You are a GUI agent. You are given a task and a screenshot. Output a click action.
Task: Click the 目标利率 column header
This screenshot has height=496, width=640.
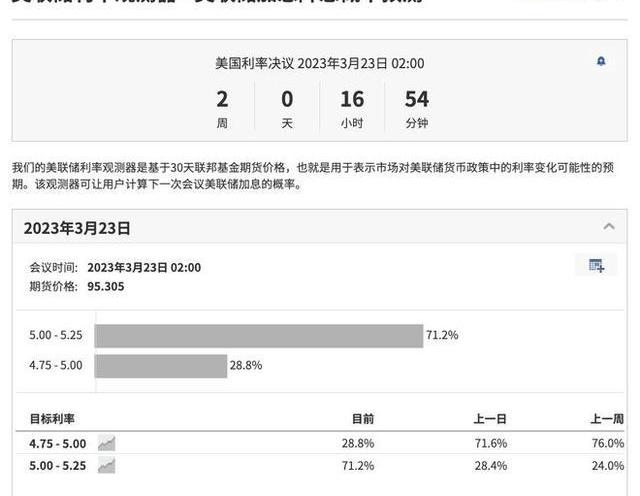coord(52,418)
